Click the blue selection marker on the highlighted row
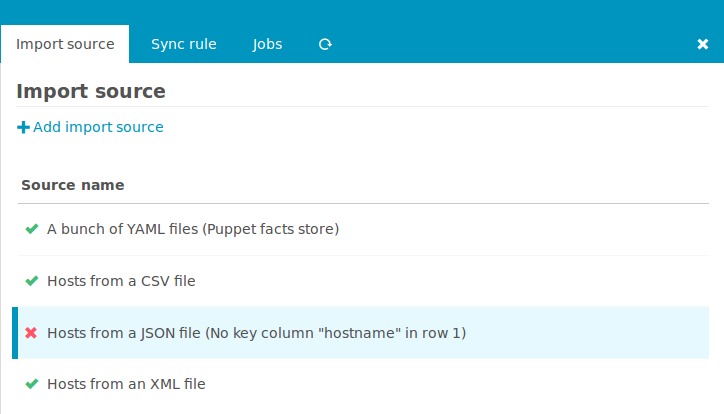This screenshot has height=414, width=724. [x=15, y=333]
